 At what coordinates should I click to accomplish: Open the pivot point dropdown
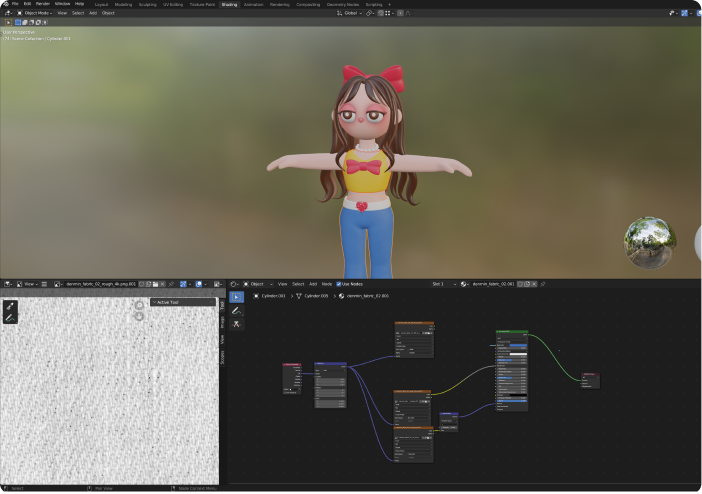click(370, 13)
